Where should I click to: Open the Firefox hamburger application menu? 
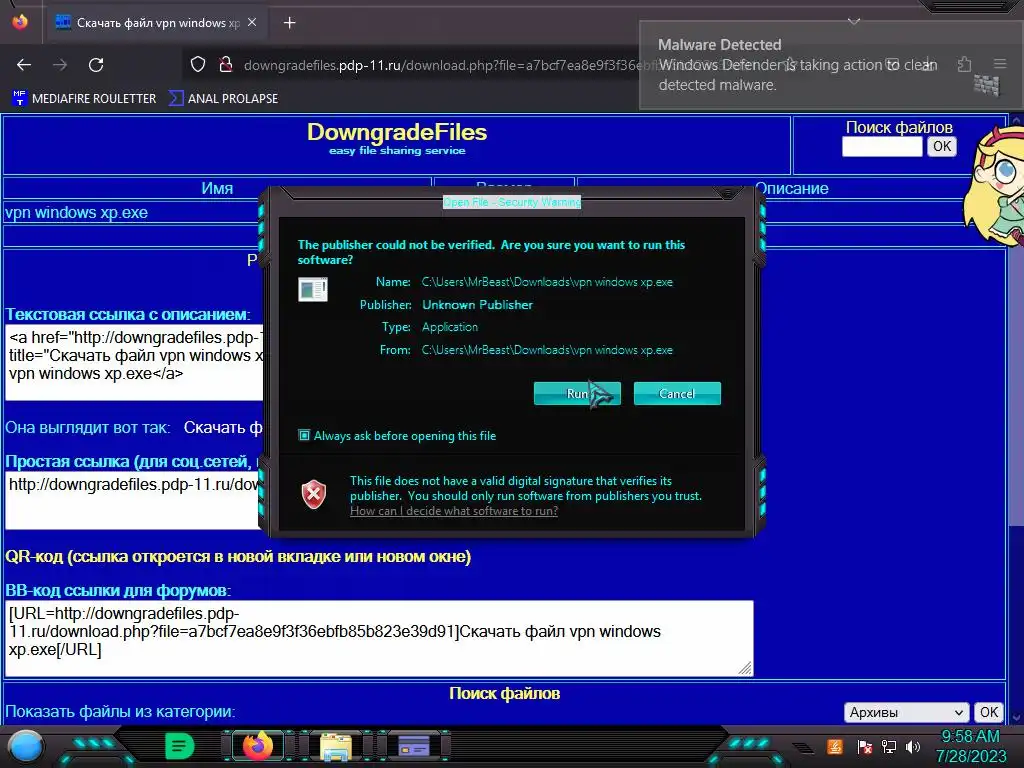pyautogui.click(x=1000, y=64)
